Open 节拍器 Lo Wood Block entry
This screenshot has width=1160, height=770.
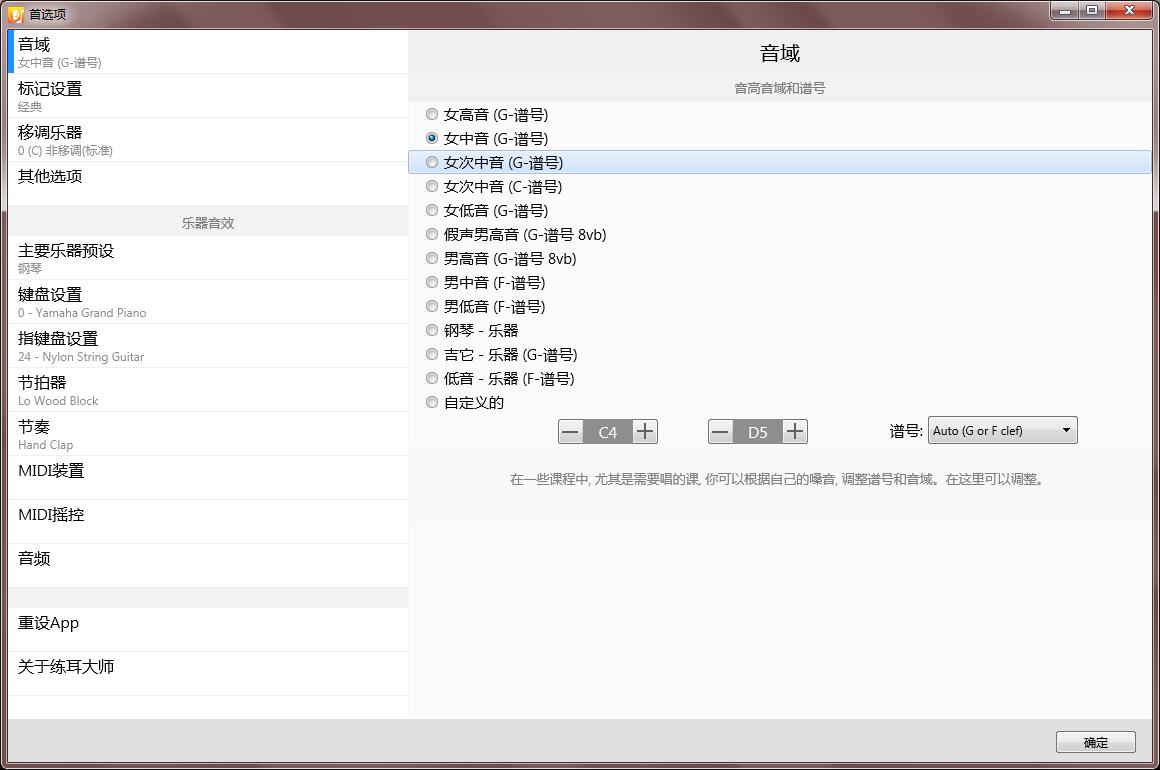pyautogui.click(x=209, y=390)
